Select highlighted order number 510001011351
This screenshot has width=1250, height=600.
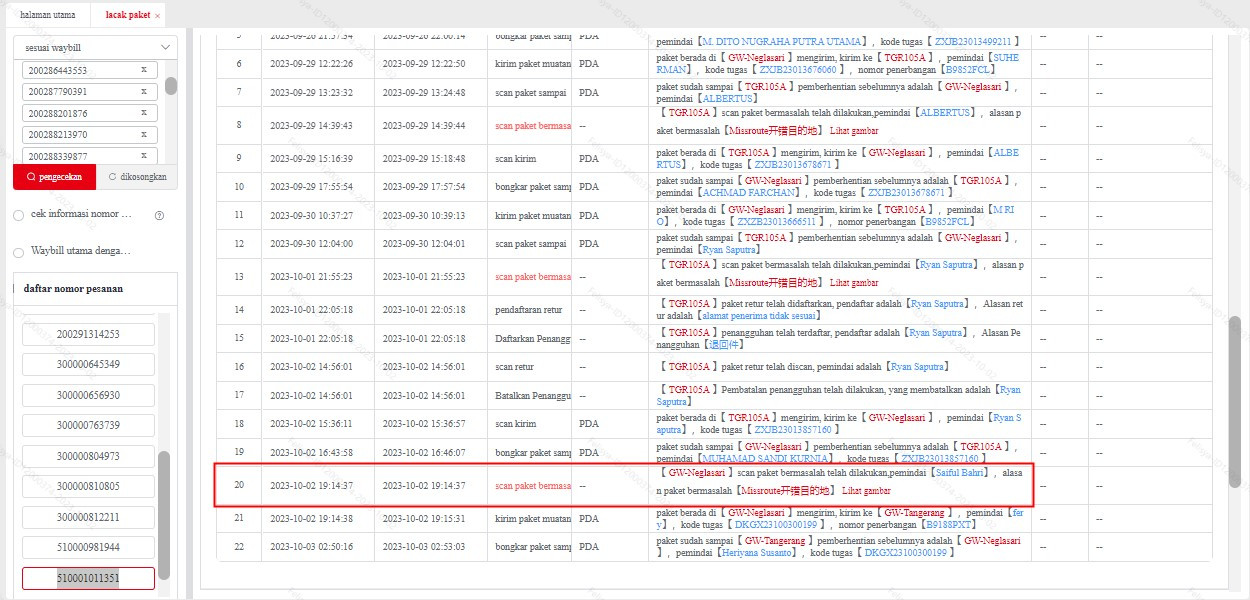click(x=88, y=578)
